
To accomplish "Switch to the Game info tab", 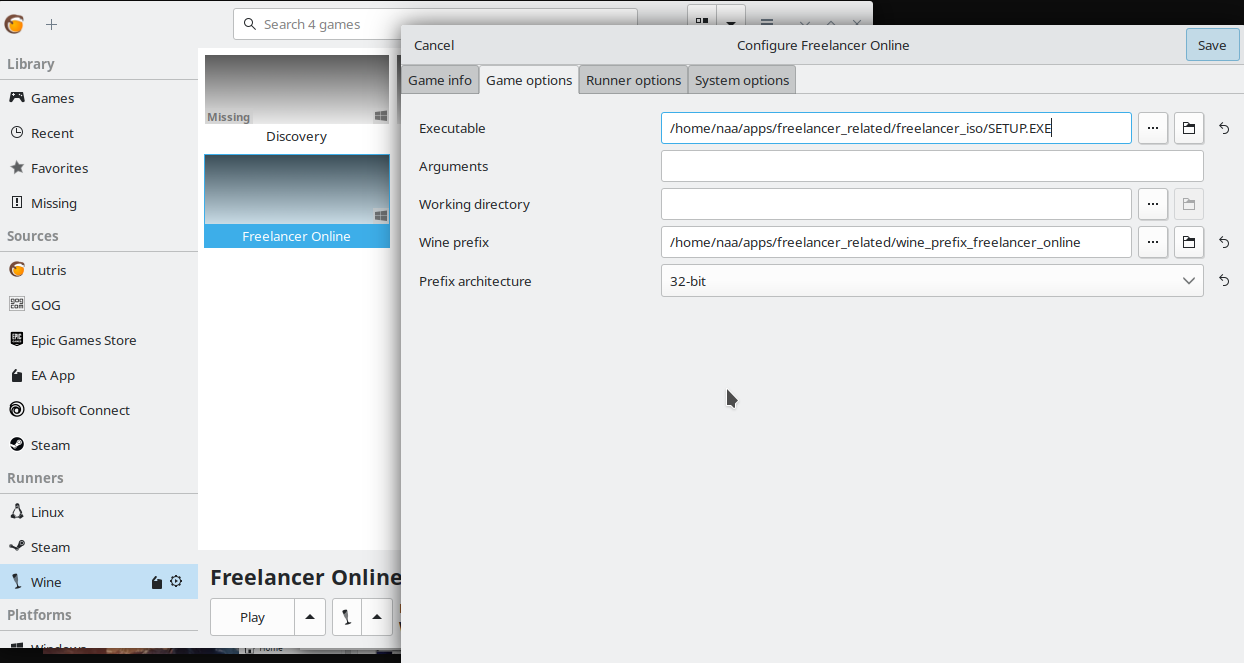I will point(440,80).
